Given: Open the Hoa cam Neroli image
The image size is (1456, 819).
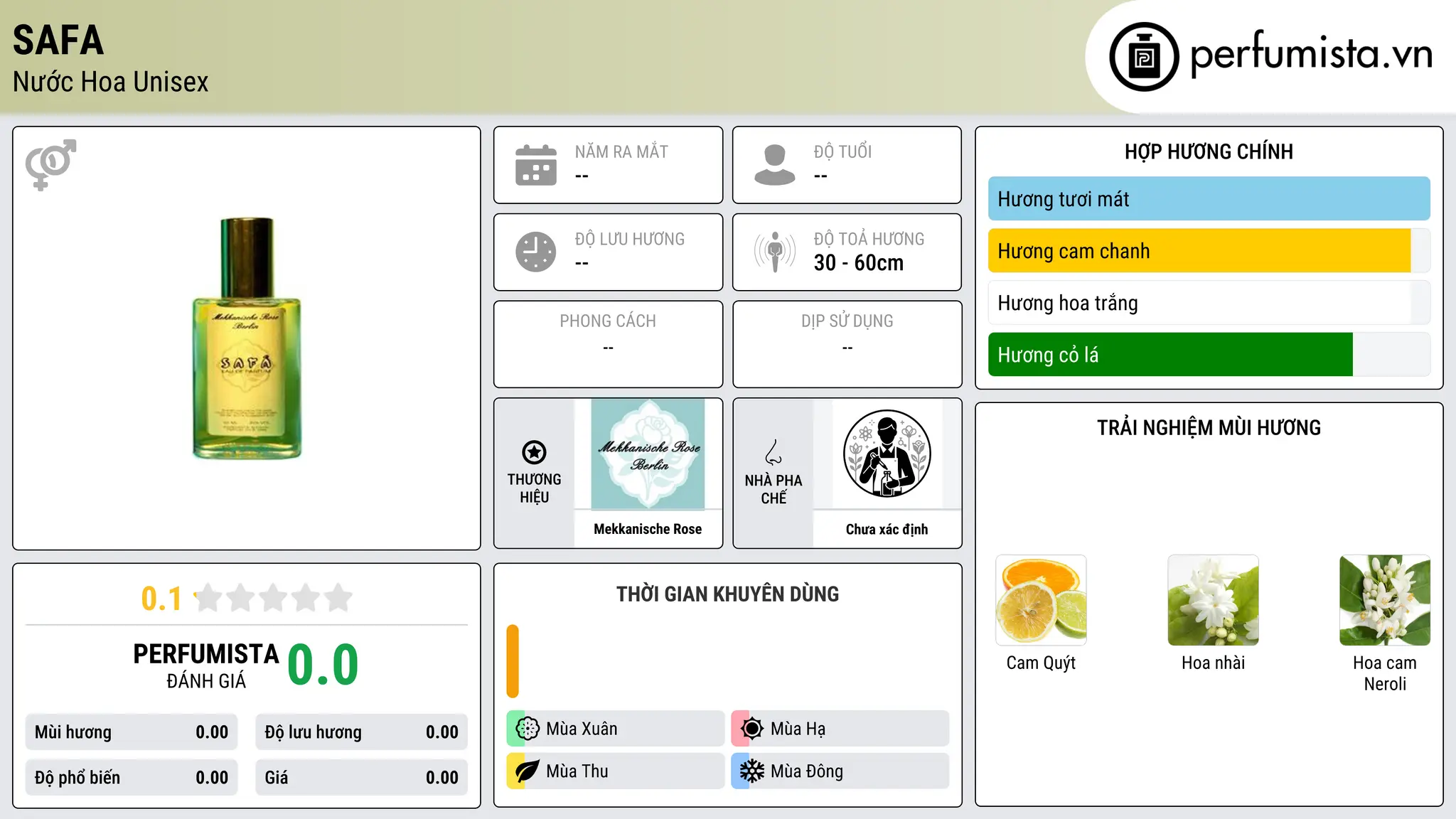Looking at the screenshot, I should 1385,600.
